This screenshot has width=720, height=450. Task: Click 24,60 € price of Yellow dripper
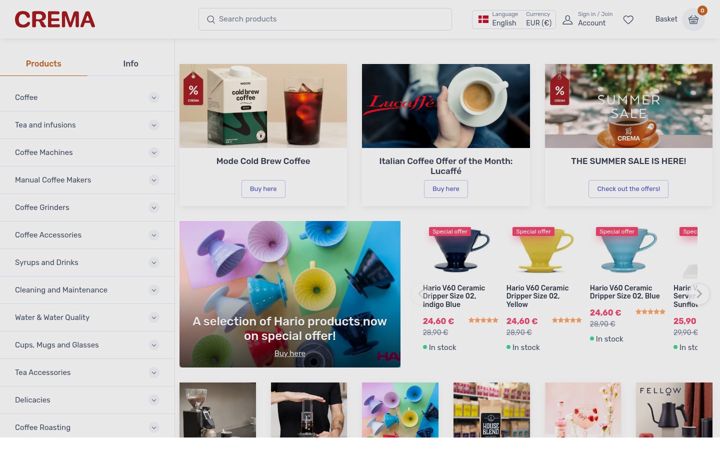pyautogui.click(x=522, y=321)
